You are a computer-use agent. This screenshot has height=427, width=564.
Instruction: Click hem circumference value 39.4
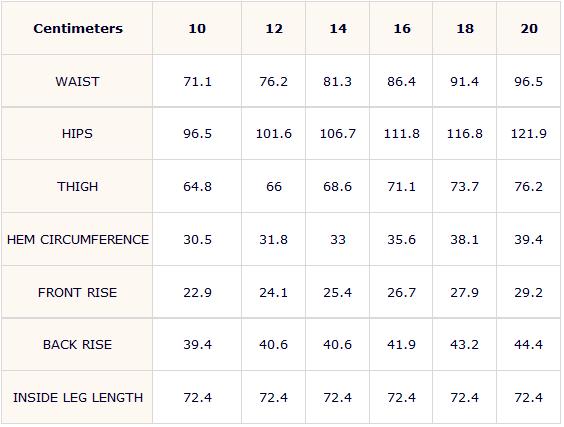click(528, 240)
